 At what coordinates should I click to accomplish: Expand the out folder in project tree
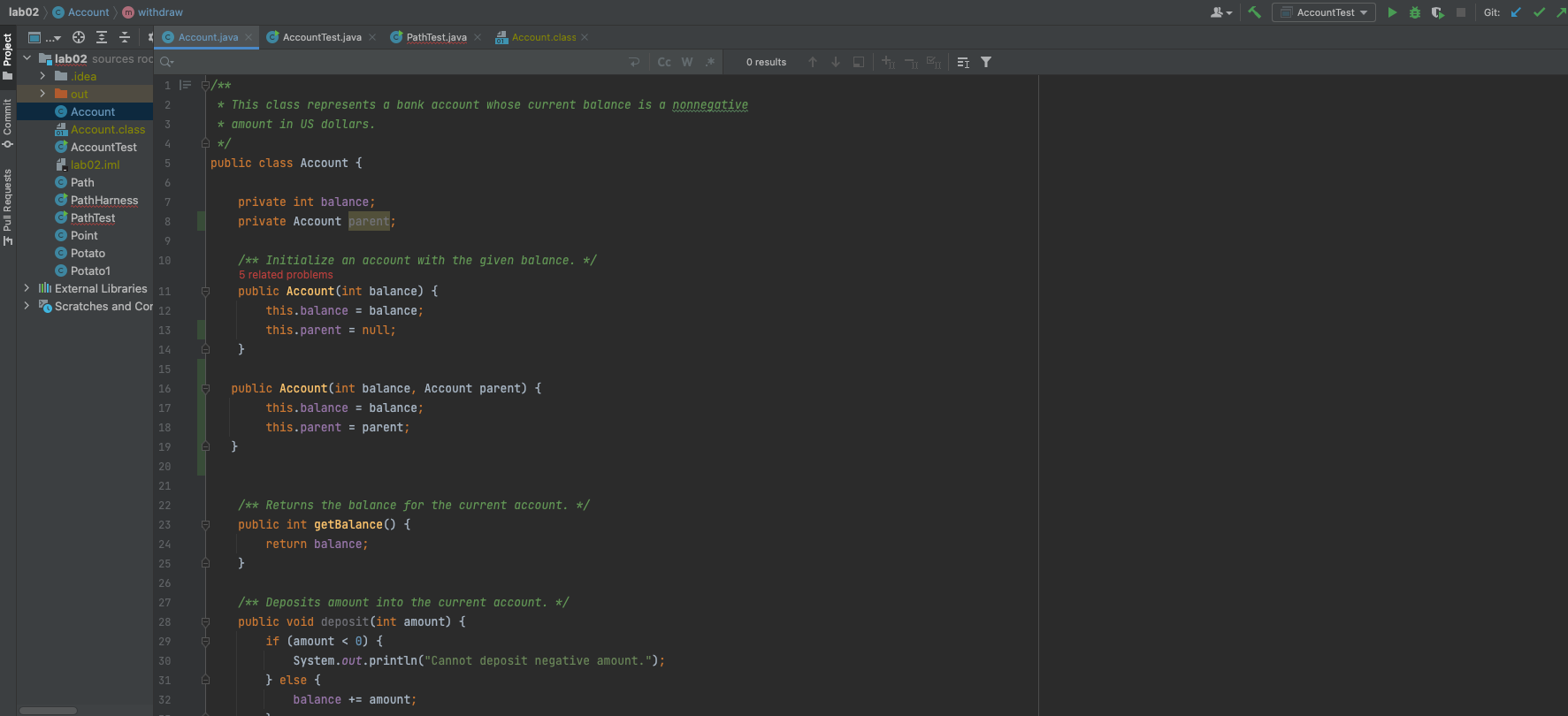click(x=42, y=94)
